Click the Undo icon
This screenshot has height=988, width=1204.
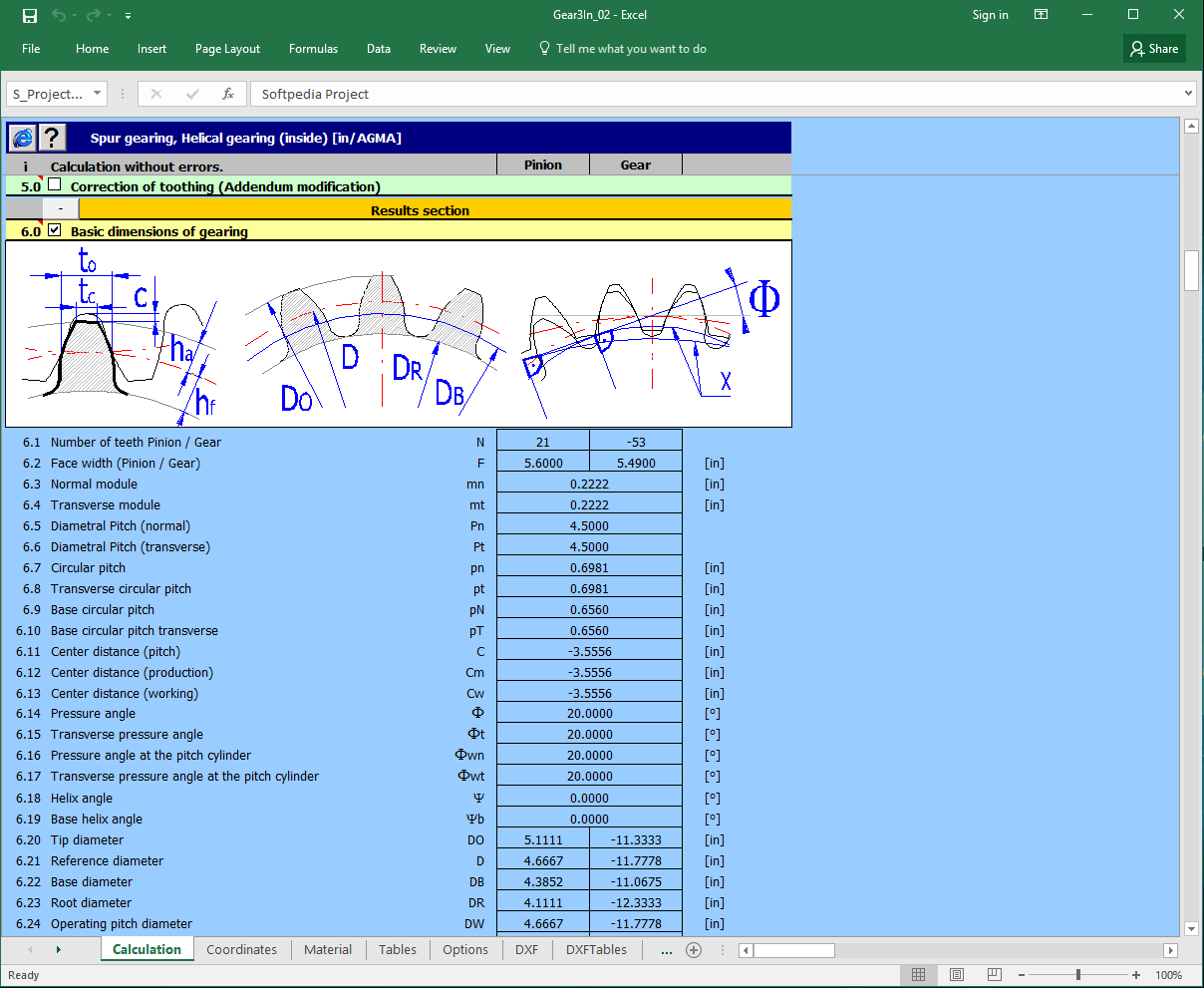[58, 14]
